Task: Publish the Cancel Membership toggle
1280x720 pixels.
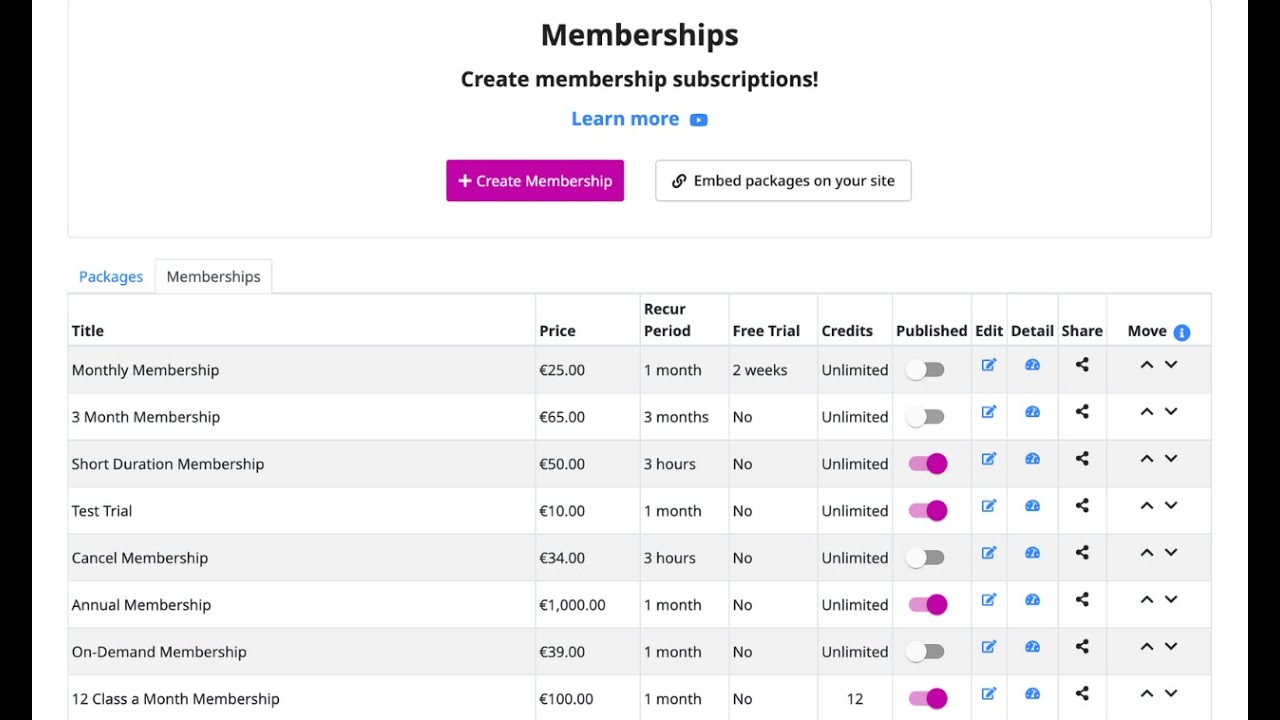Action: pyautogui.click(x=925, y=558)
